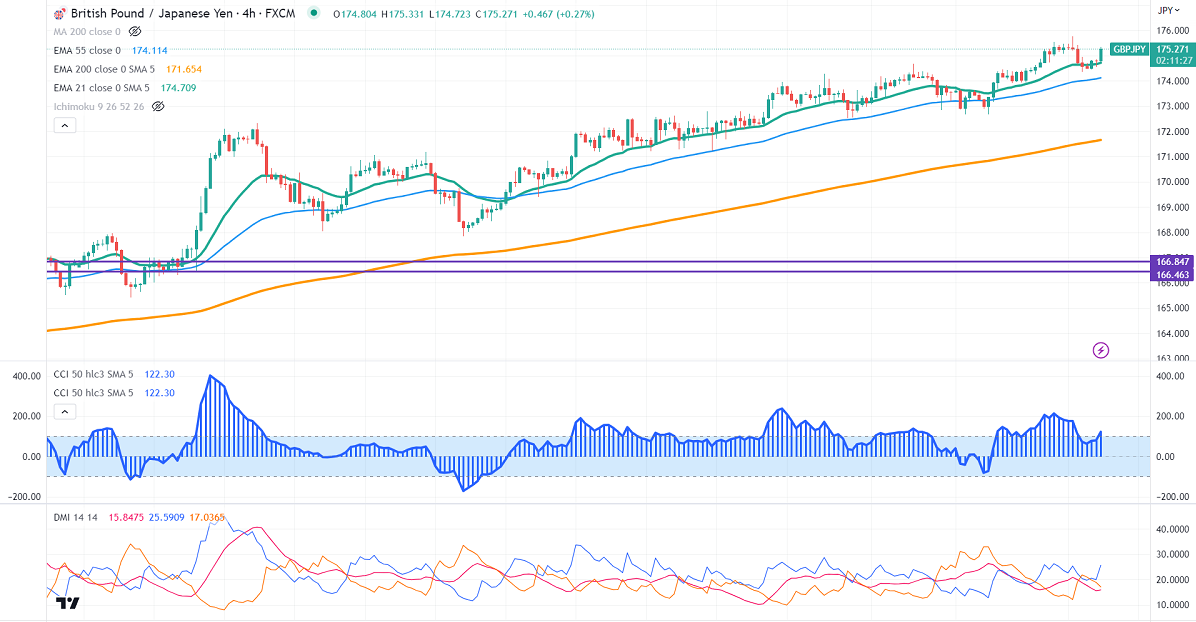Screen dimensions: 1196x622
Task: Select the MA 200 close 0 label
Action: coord(87,32)
